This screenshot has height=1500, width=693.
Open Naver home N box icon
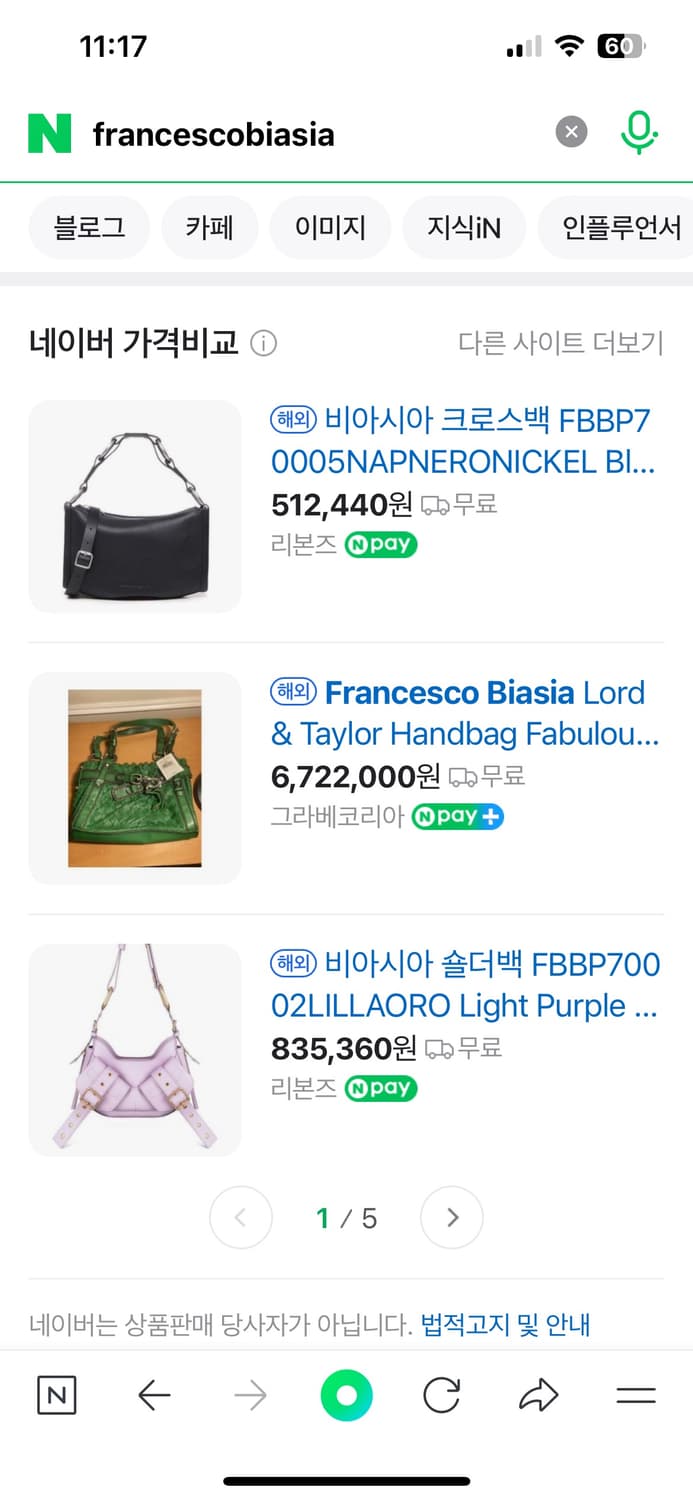click(57, 1395)
